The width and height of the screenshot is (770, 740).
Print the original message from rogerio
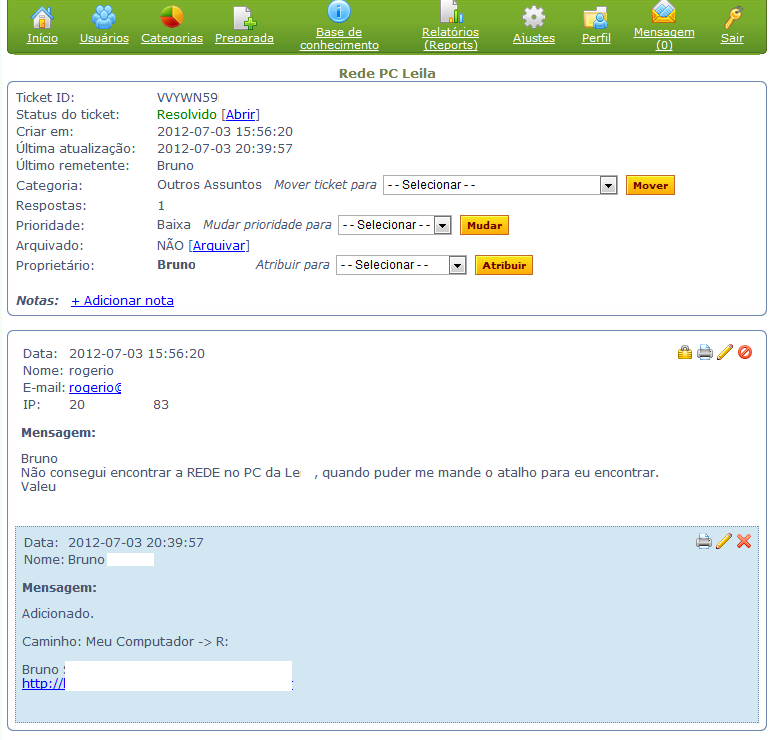click(x=705, y=352)
